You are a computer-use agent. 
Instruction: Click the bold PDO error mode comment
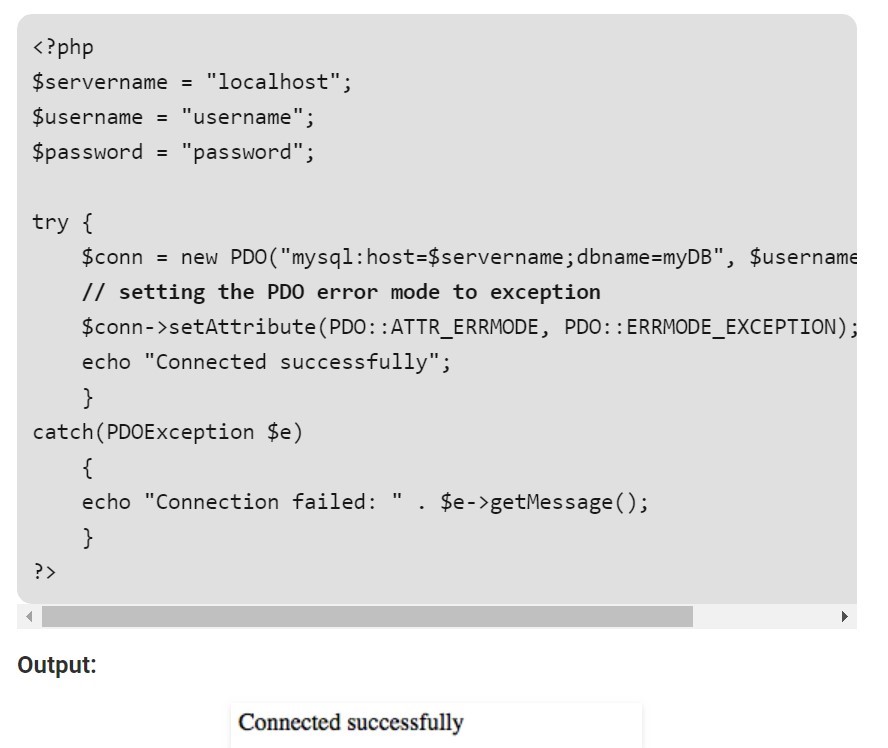coord(341,292)
